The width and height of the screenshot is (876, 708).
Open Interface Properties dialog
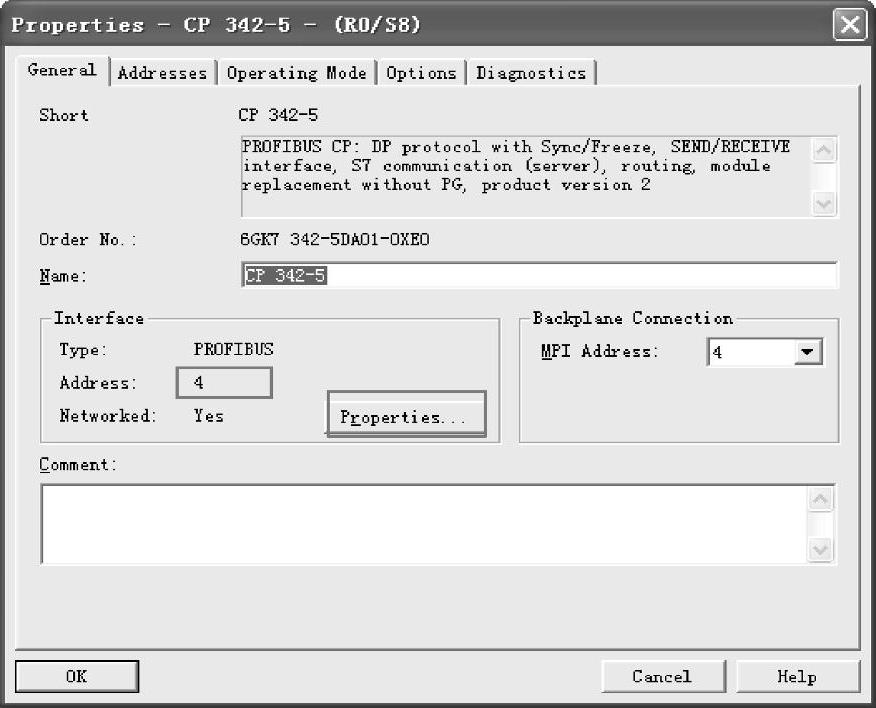(x=406, y=415)
